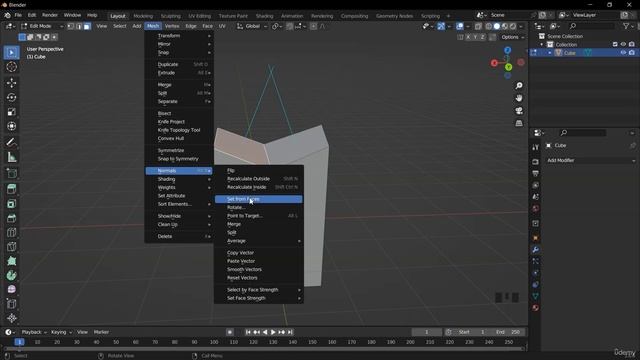Open timeline Marker menu

click(x=101, y=332)
